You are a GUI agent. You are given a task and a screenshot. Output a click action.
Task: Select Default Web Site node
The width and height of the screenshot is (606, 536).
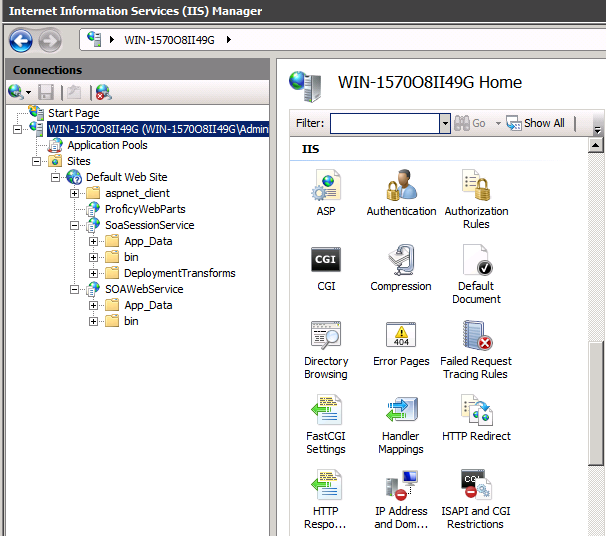[x=126, y=177]
